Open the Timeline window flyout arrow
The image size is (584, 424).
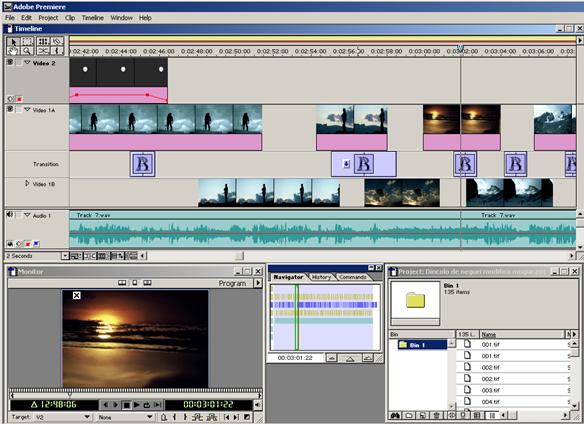click(x=580, y=40)
